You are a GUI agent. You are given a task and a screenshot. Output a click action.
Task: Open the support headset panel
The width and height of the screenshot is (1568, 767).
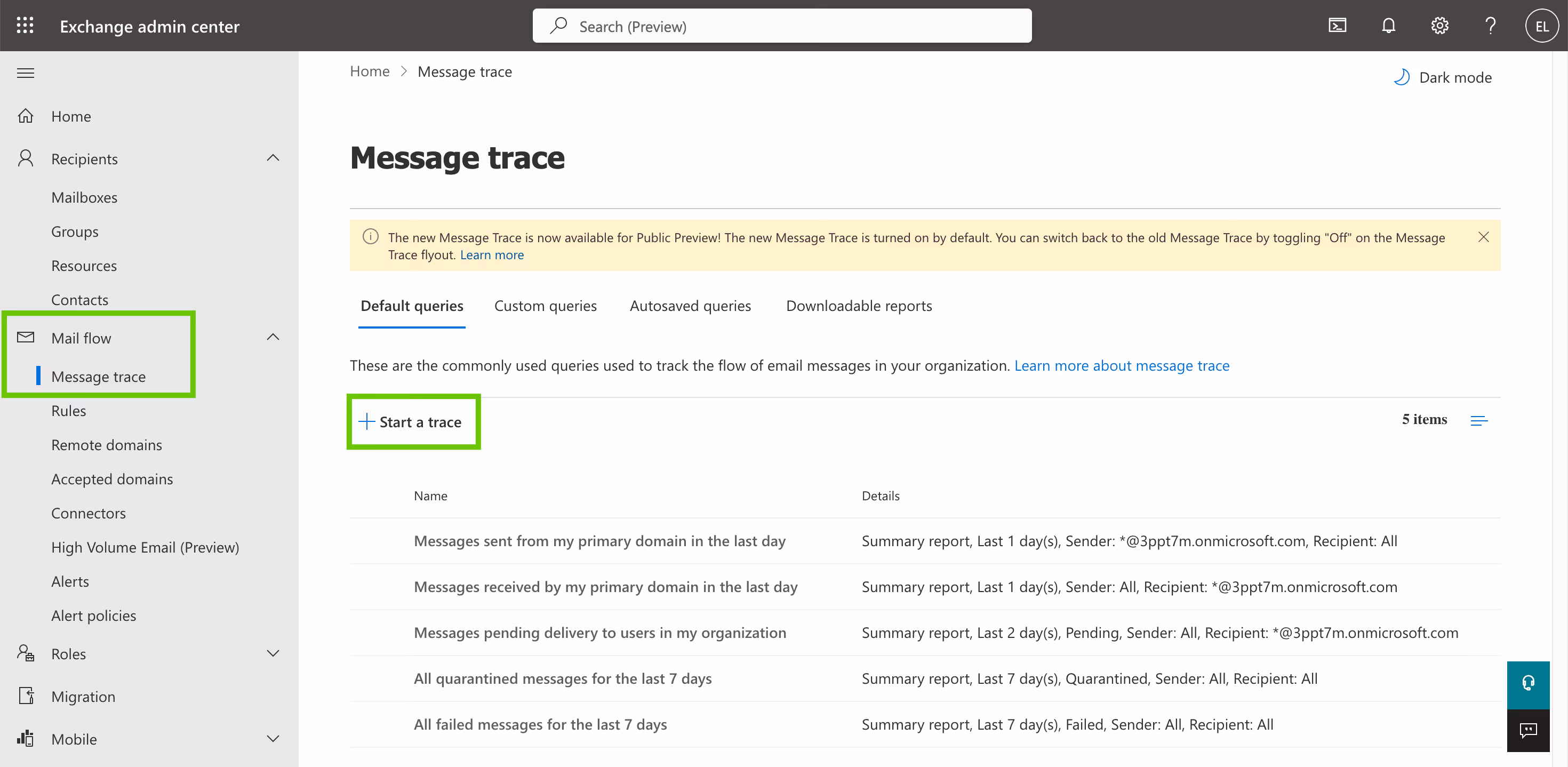point(1528,684)
